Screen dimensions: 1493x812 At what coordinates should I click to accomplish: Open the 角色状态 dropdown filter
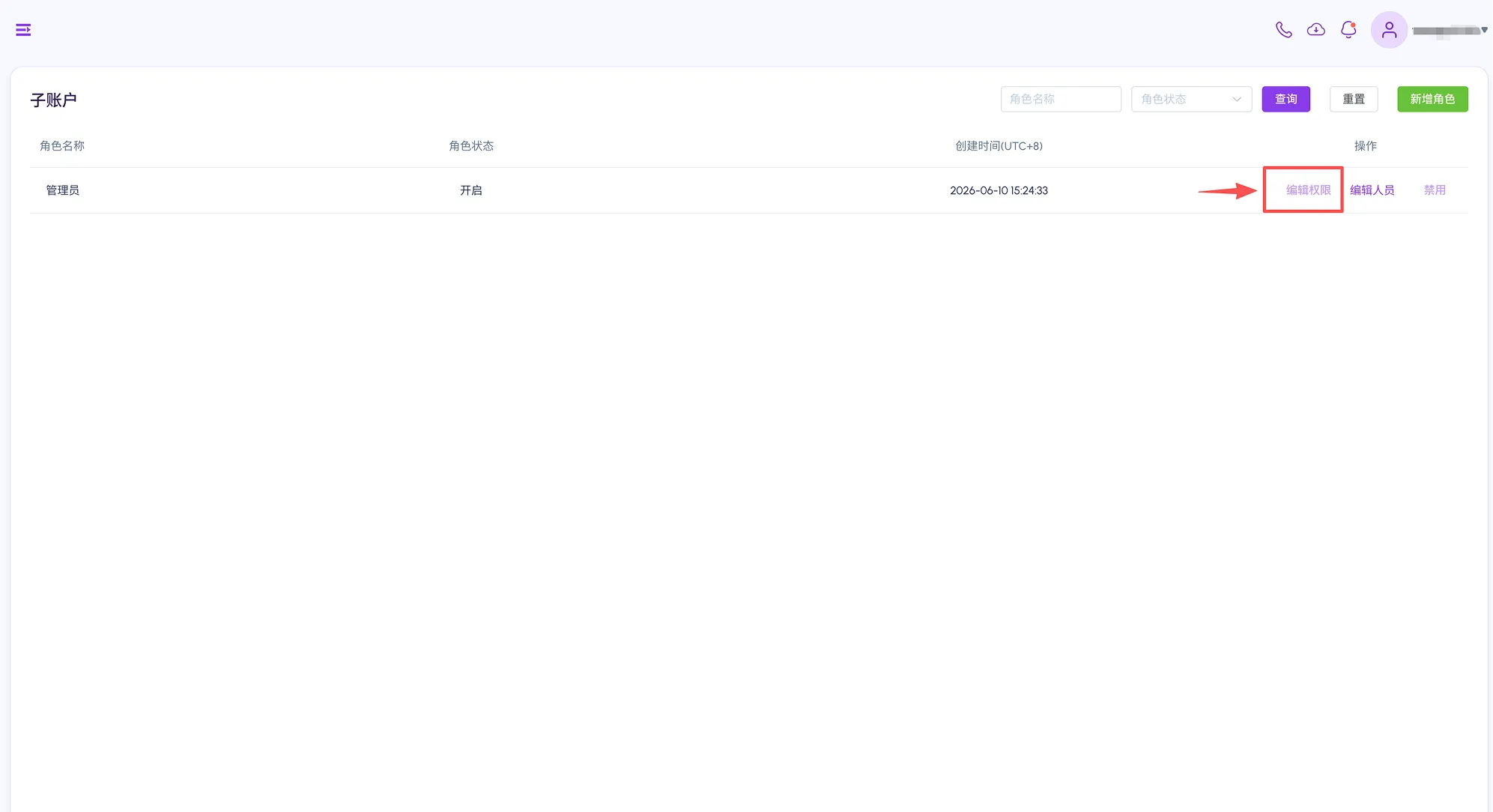pyautogui.click(x=1191, y=99)
